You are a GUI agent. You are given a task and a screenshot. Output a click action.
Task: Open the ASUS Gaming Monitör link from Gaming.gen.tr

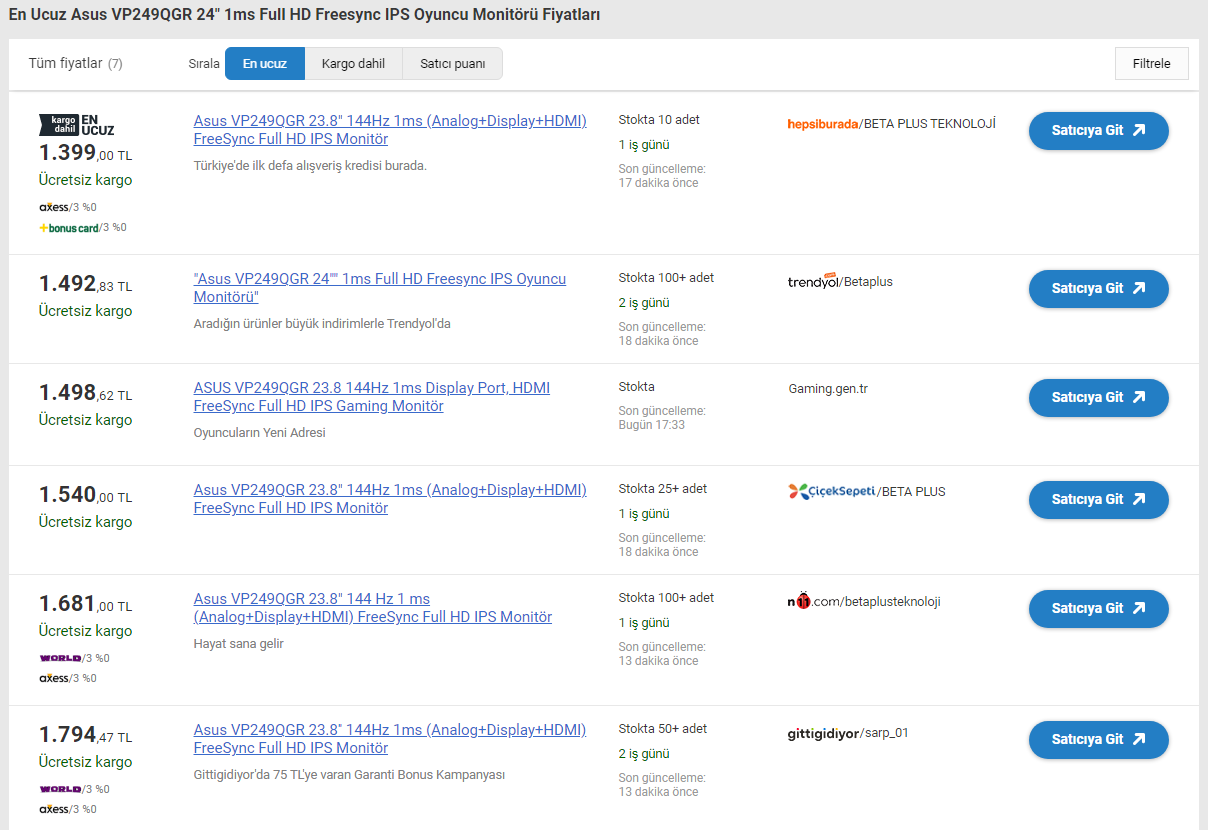[371, 397]
